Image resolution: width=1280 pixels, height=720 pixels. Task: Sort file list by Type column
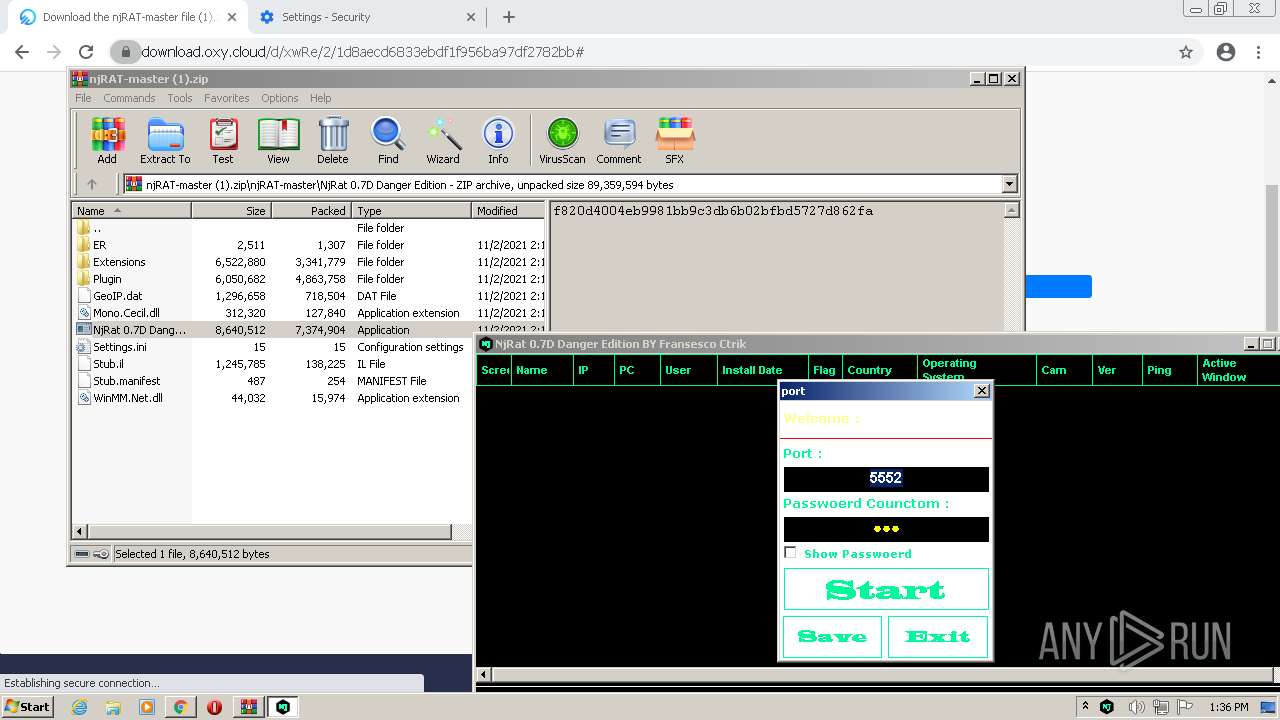tap(411, 211)
